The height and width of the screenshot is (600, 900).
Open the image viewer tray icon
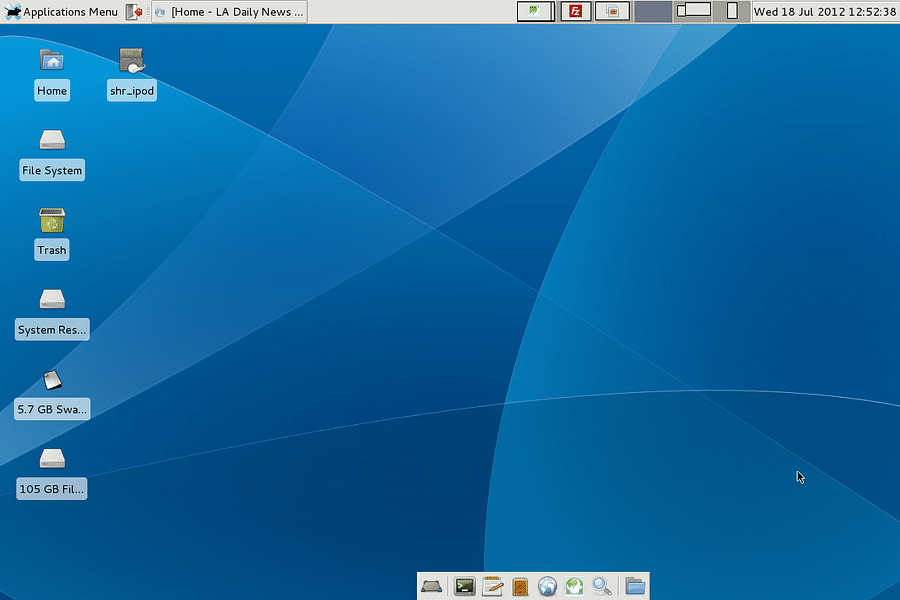coord(612,11)
